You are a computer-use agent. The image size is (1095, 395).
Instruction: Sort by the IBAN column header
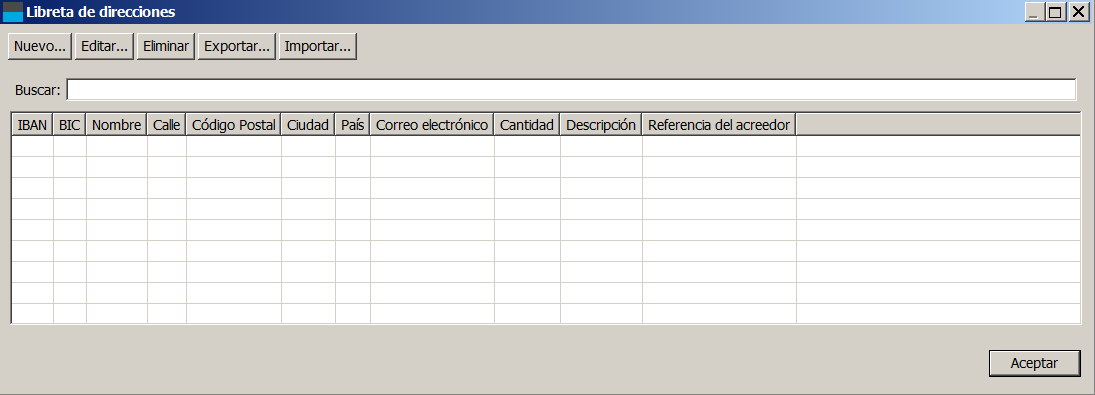pyautogui.click(x=33, y=125)
